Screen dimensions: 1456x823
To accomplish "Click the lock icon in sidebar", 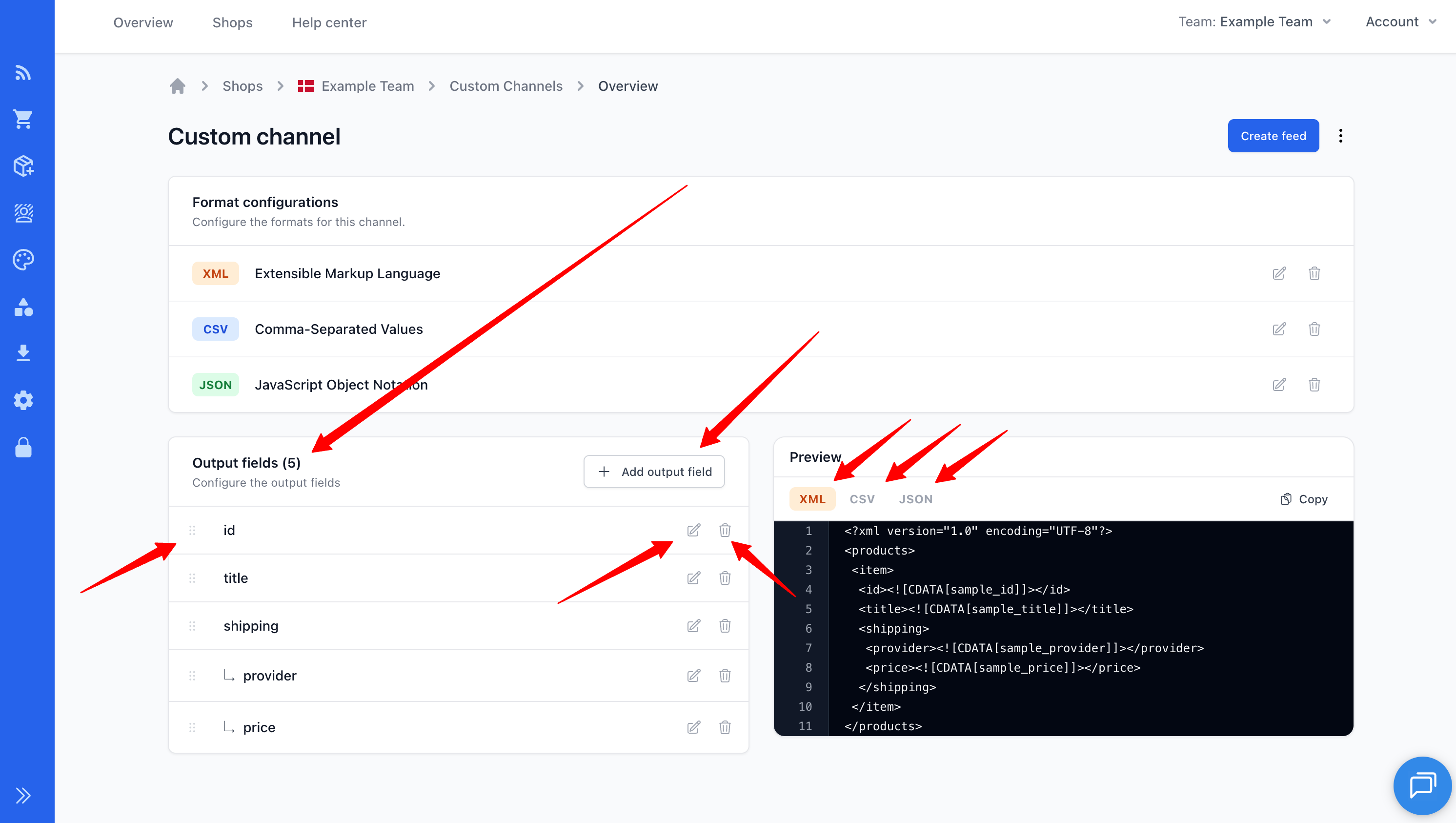I will [x=23, y=448].
